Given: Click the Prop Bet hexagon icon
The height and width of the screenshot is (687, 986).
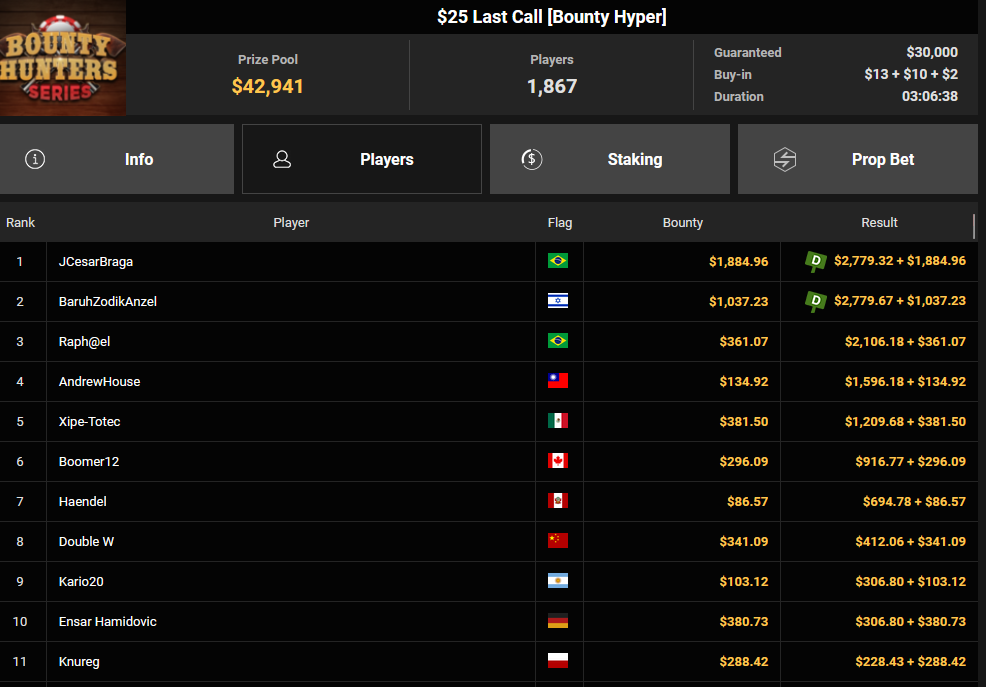Looking at the screenshot, I should [x=785, y=159].
